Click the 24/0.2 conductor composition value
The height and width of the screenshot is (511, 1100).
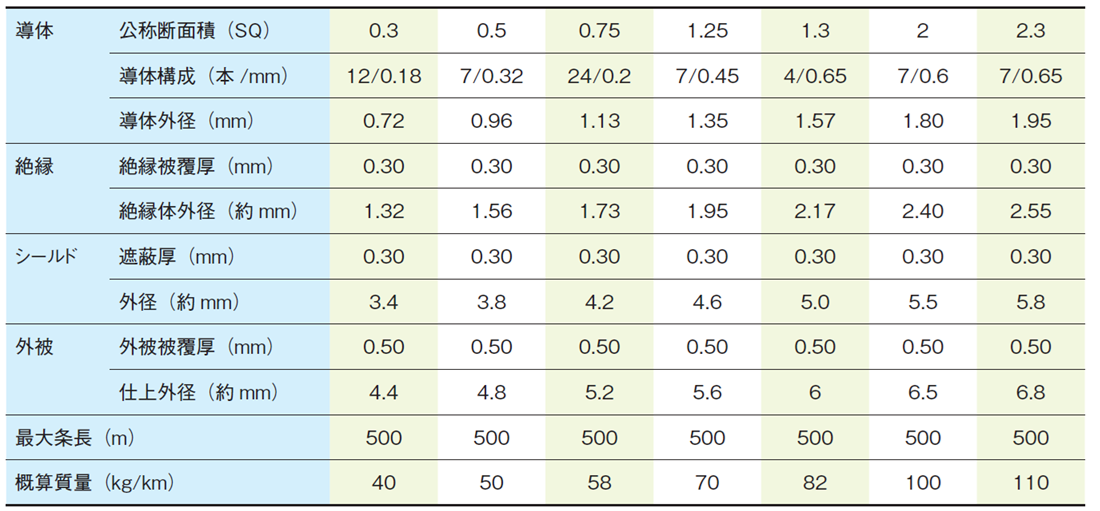[x=599, y=76]
